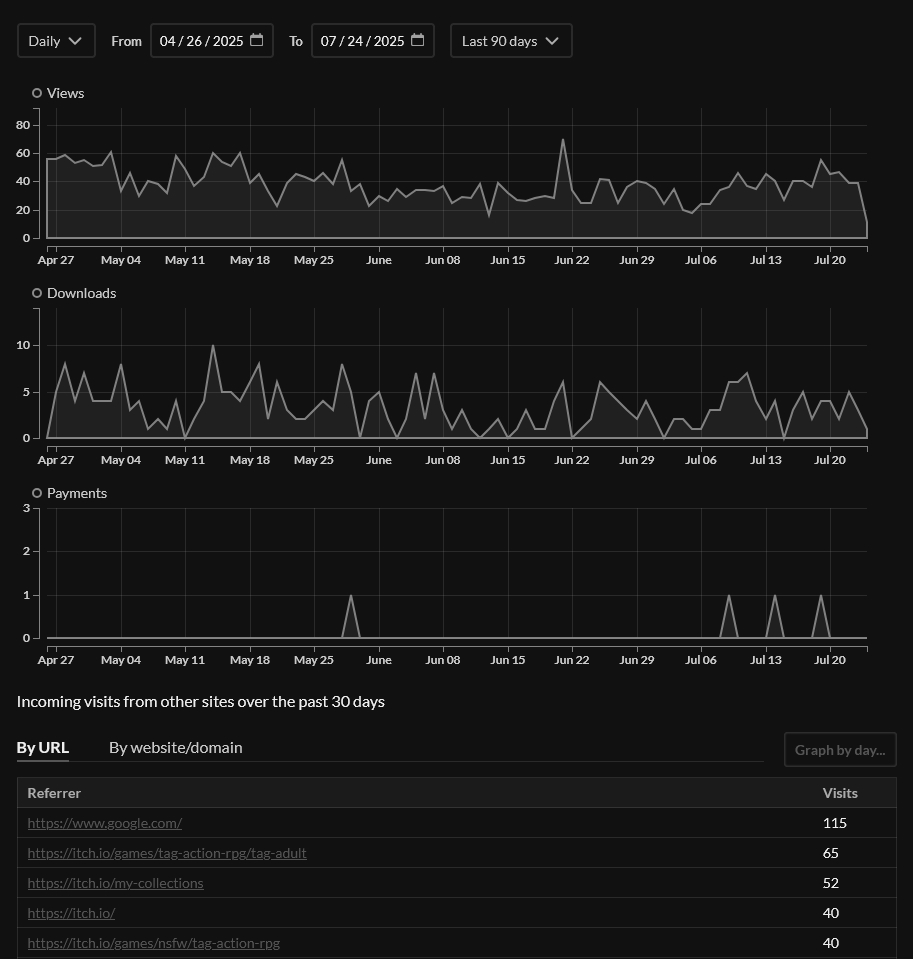Toggle the Payments series marker circle
Image resolution: width=913 pixels, height=959 pixels.
37,493
